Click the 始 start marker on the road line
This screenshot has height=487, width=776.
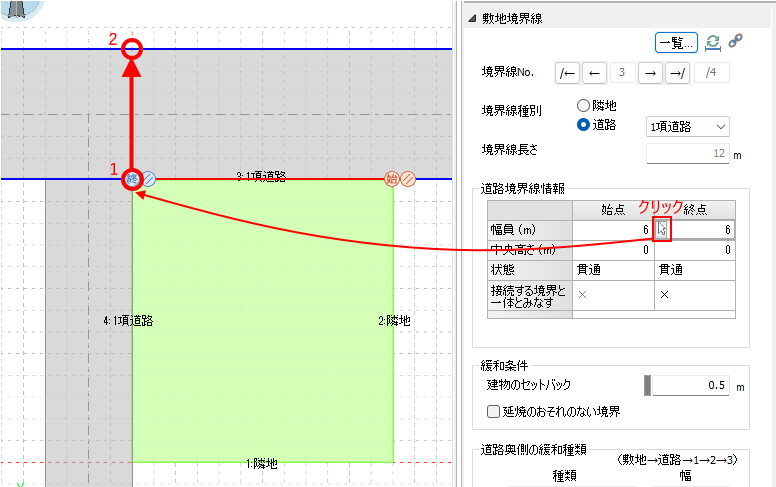(392, 179)
